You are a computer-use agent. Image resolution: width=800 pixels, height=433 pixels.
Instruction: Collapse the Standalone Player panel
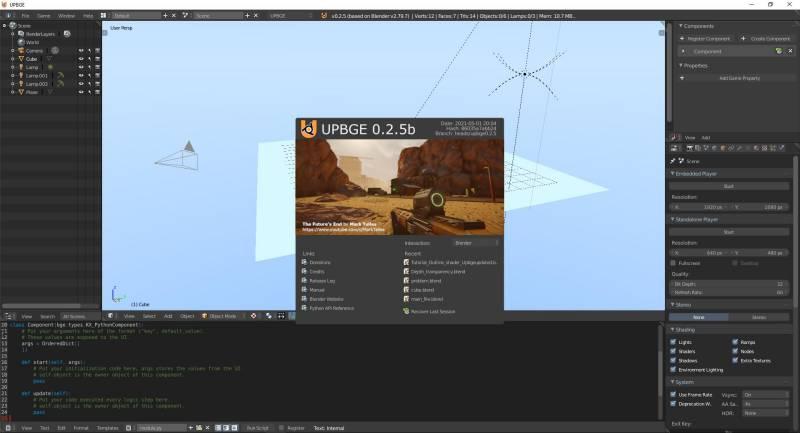673,219
